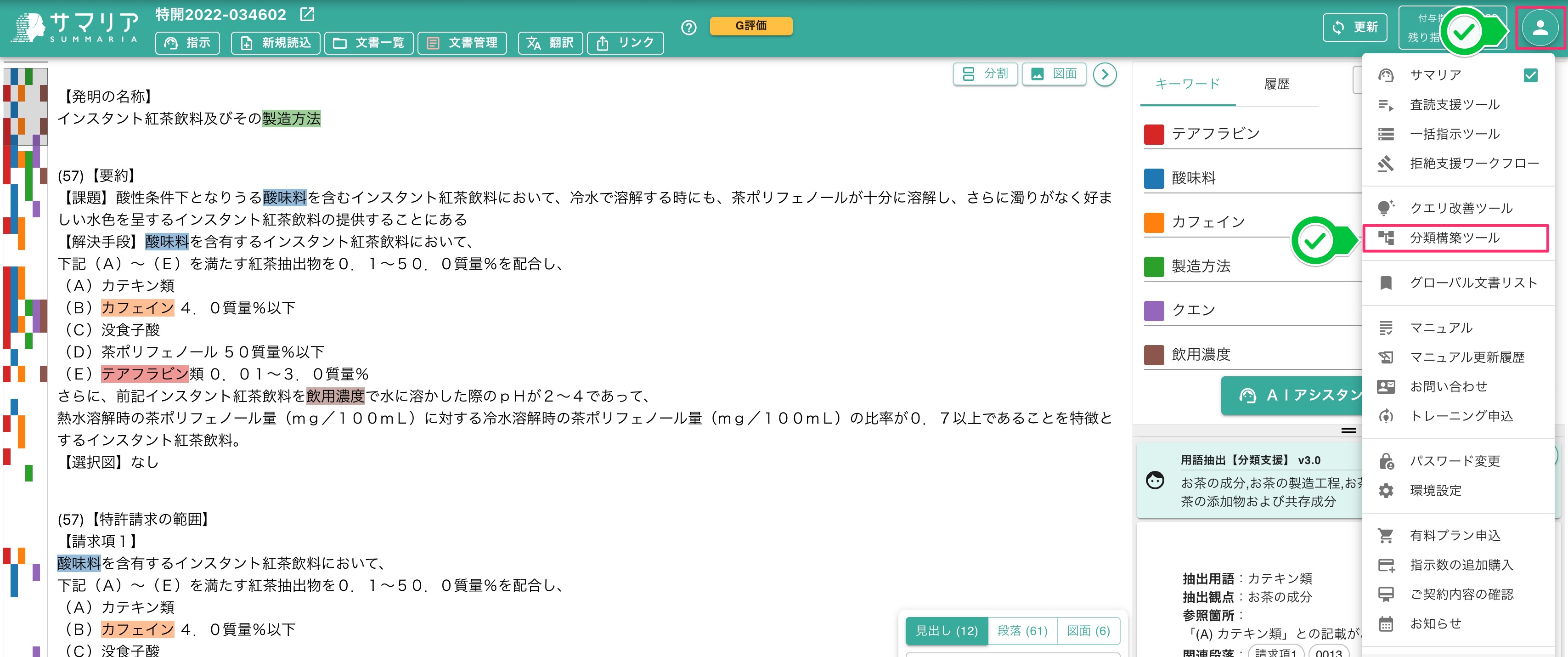
Task: Click 0013 related paragraph chip
Action: (x=1329, y=652)
